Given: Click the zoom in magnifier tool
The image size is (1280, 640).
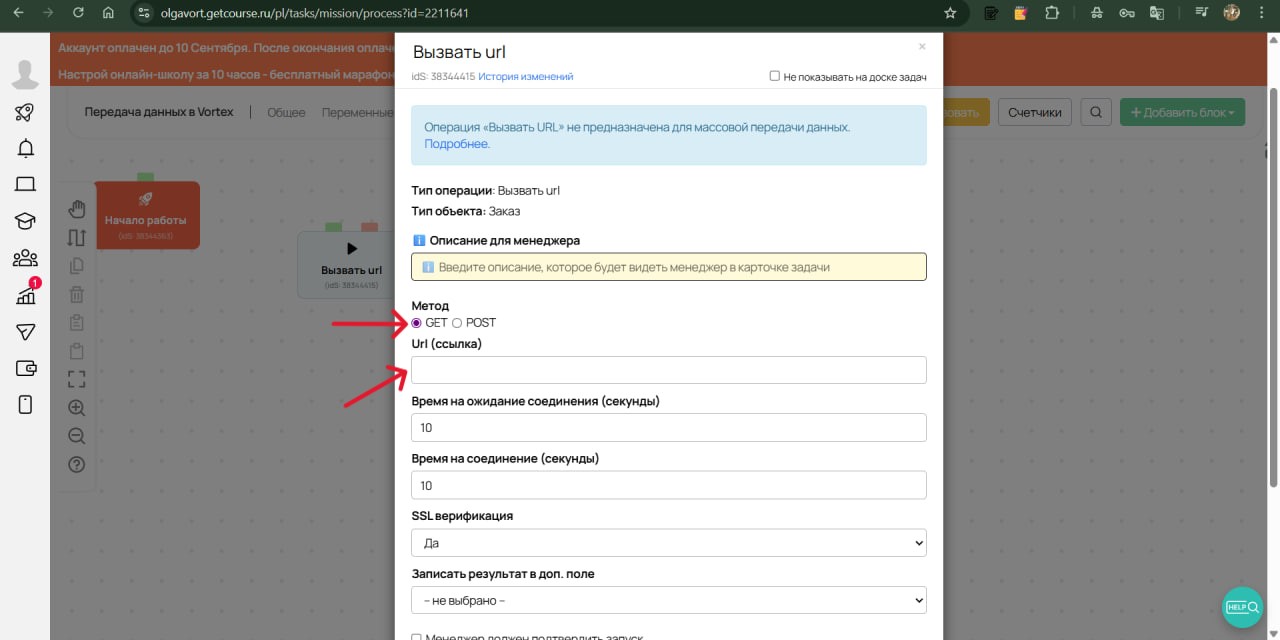Looking at the screenshot, I should point(77,408).
